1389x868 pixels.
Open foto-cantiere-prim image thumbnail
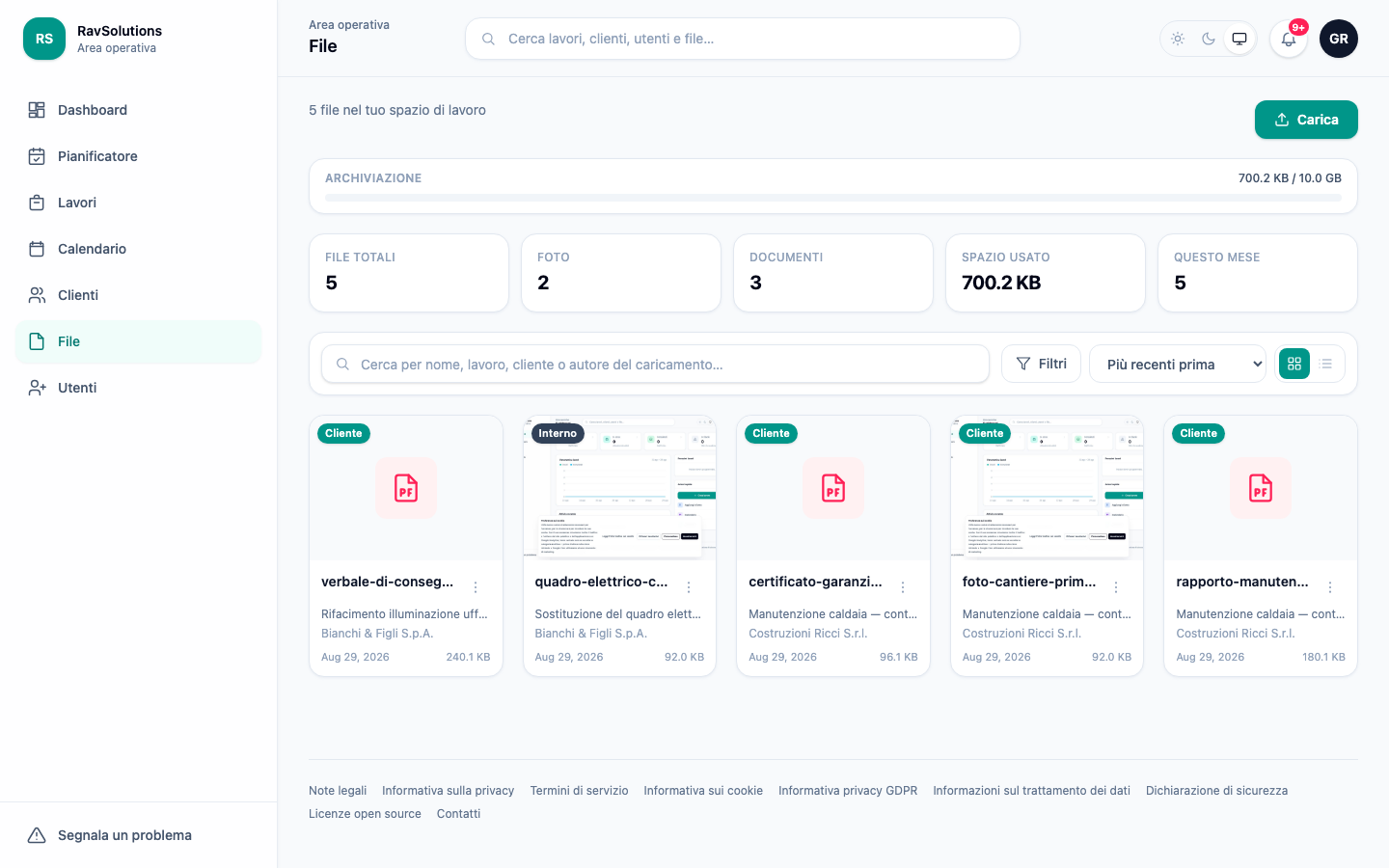coord(1047,488)
